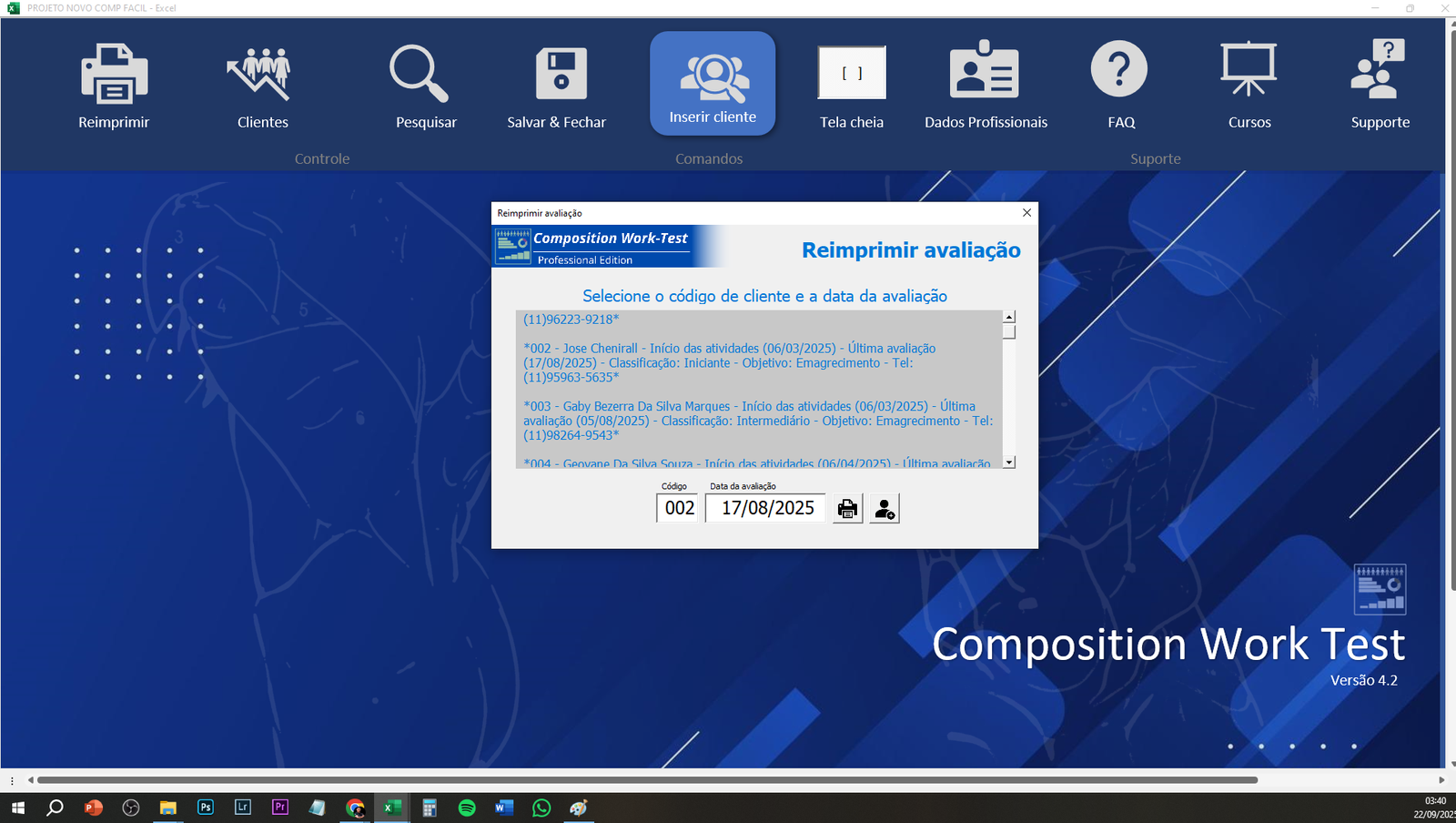Toggle Tela cheia full screen mode
1456x823 pixels.
point(851,74)
